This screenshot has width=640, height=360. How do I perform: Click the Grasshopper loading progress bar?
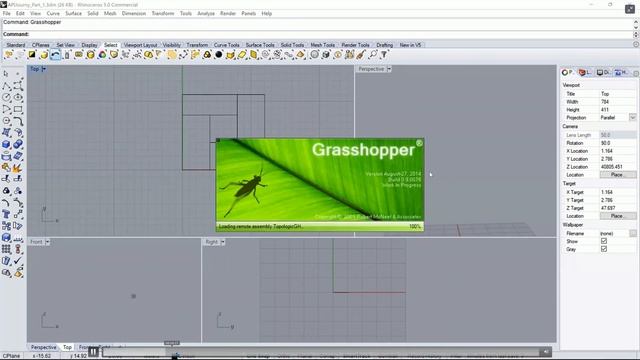[x=320, y=227]
